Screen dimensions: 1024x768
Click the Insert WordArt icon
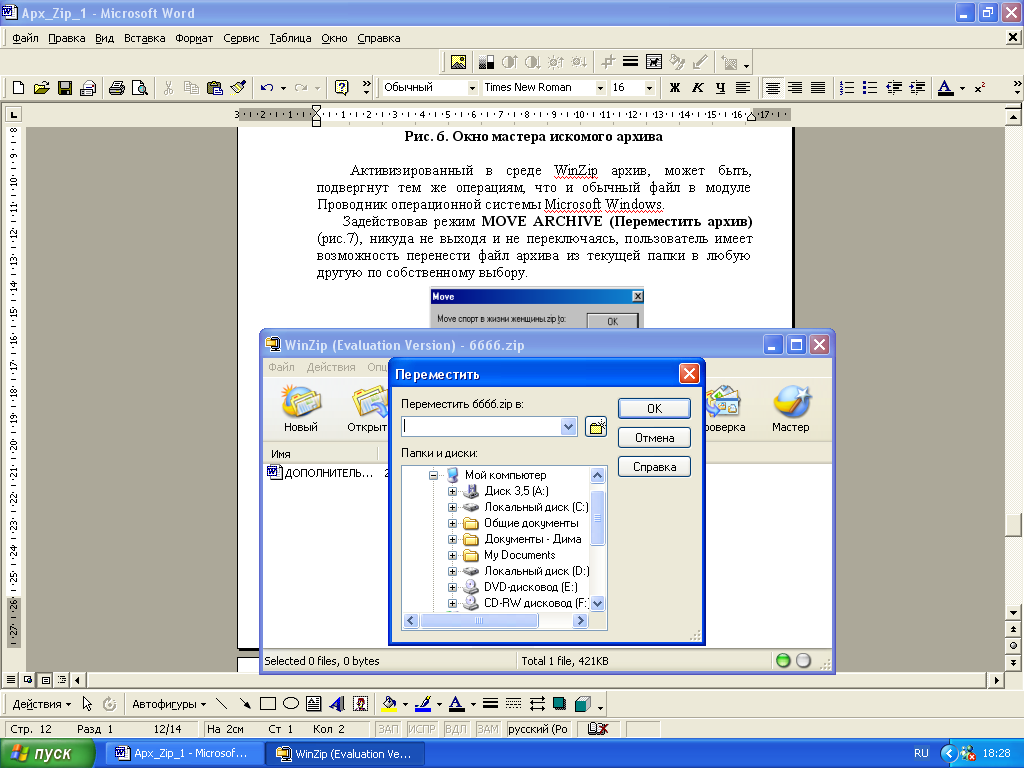pos(337,703)
